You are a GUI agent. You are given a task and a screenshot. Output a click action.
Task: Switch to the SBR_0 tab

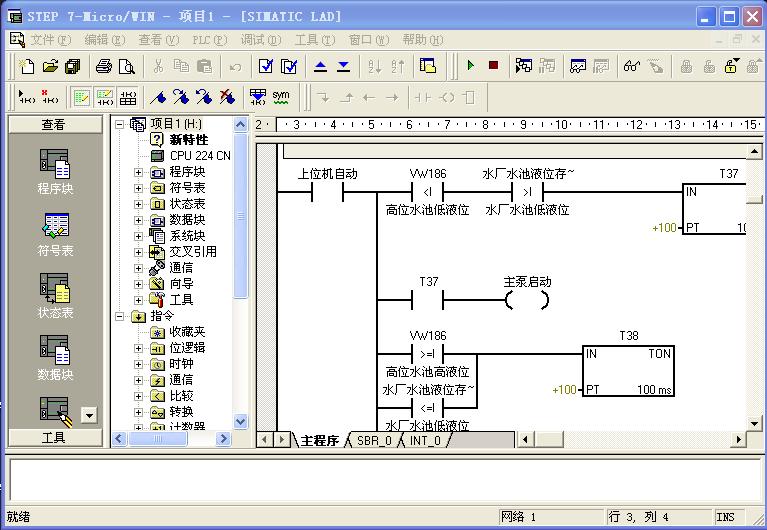pyautogui.click(x=374, y=440)
